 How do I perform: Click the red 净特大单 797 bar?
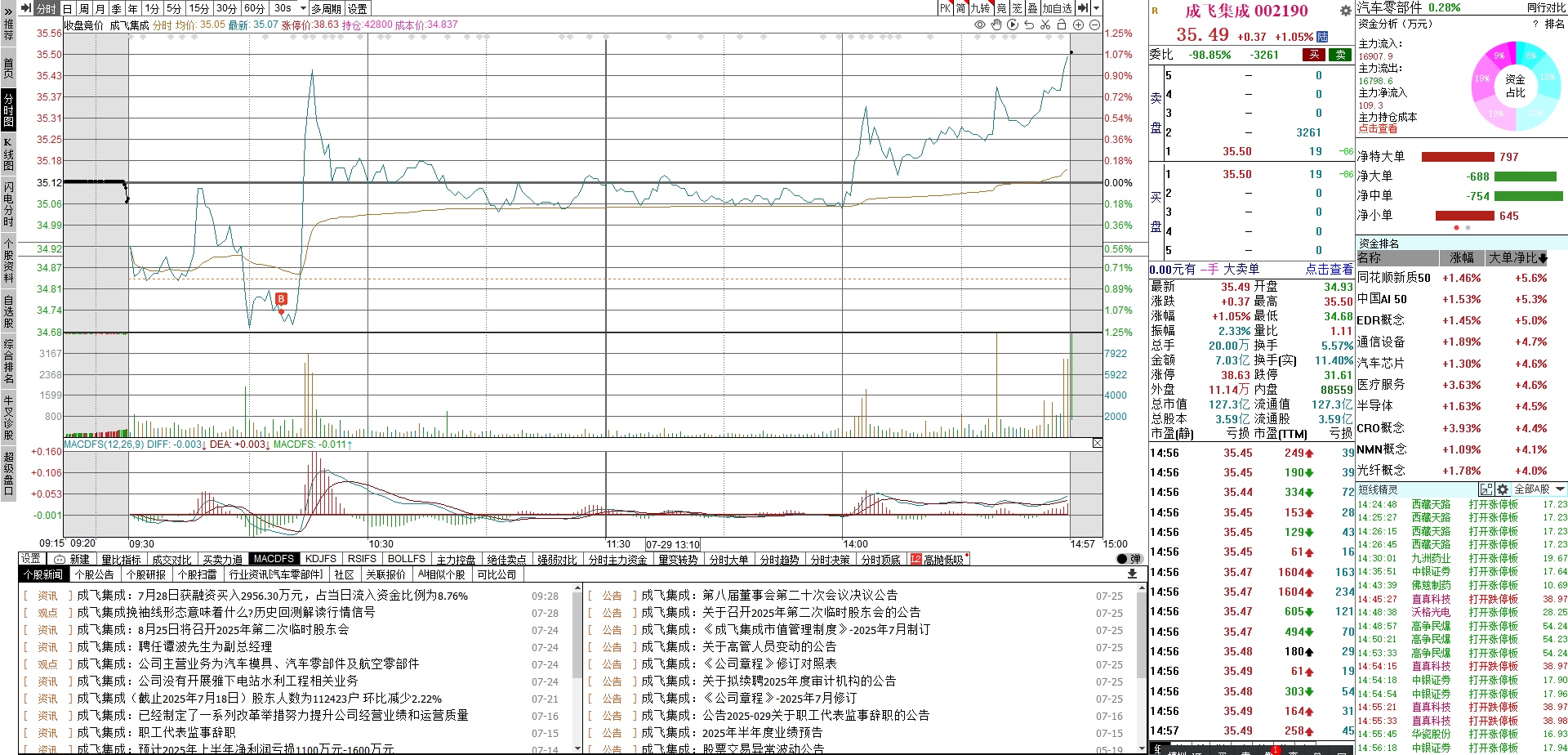click(x=1458, y=157)
